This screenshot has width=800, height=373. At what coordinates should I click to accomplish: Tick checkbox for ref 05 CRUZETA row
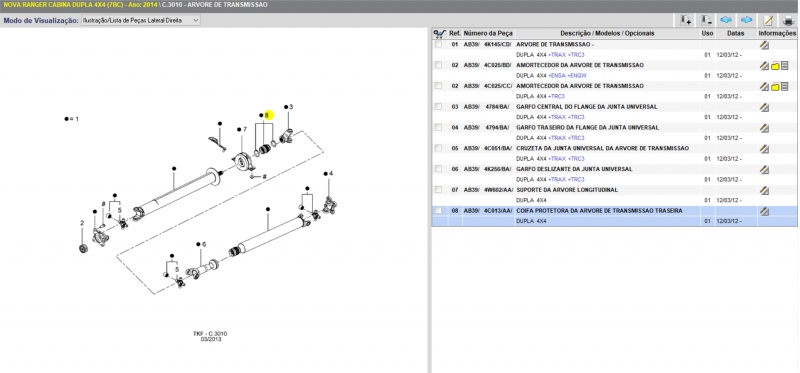[438, 148]
